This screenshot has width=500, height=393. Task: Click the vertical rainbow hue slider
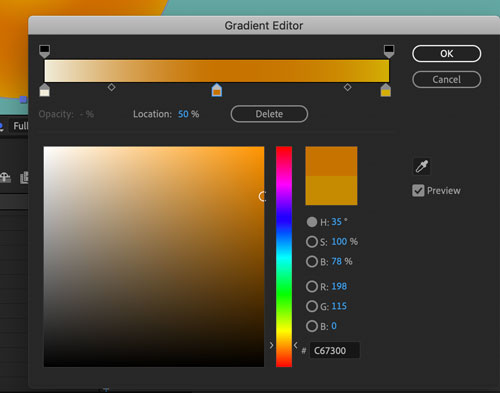point(284,257)
